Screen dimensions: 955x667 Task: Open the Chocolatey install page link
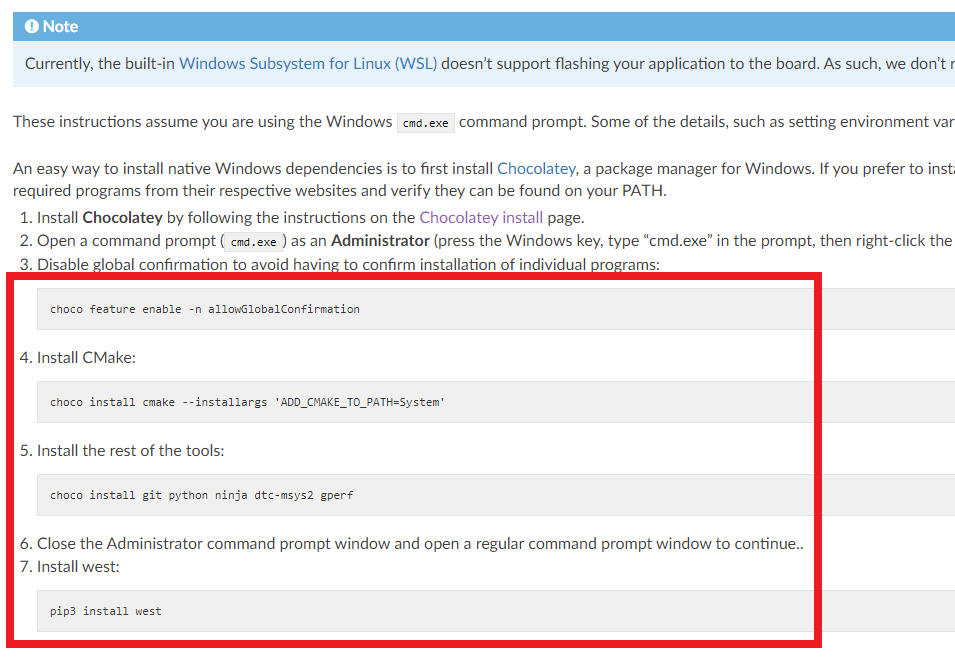pyautogui.click(x=481, y=217)
